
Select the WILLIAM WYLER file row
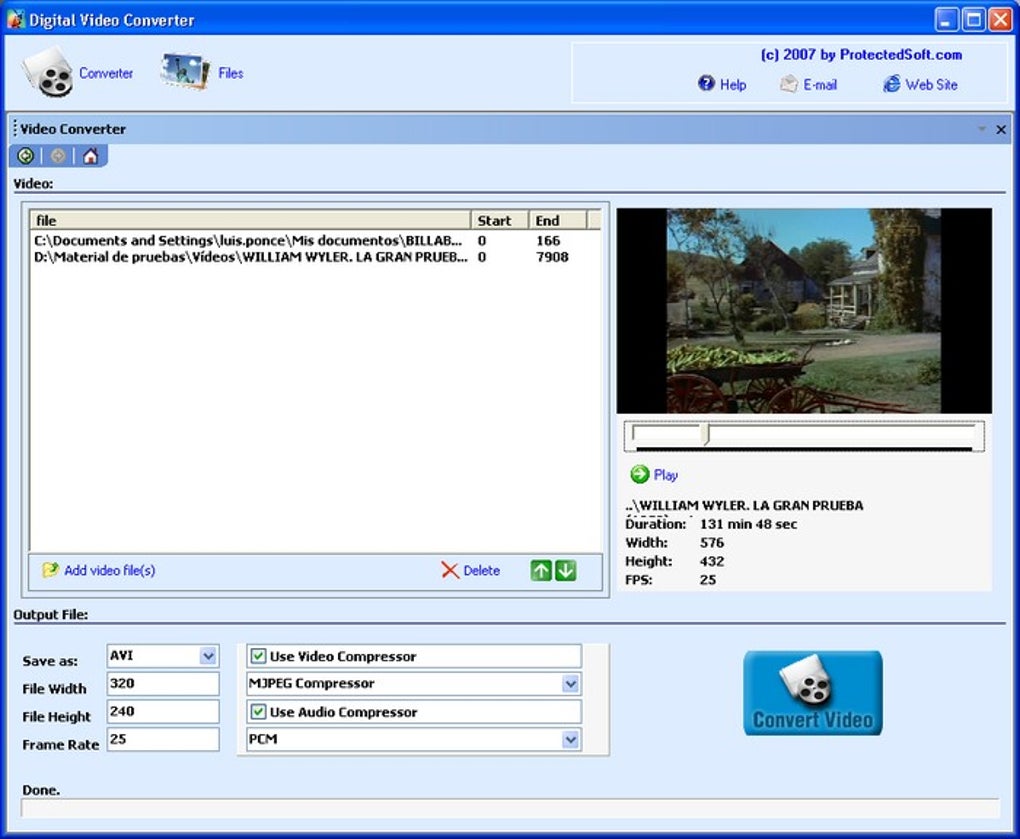315,257
